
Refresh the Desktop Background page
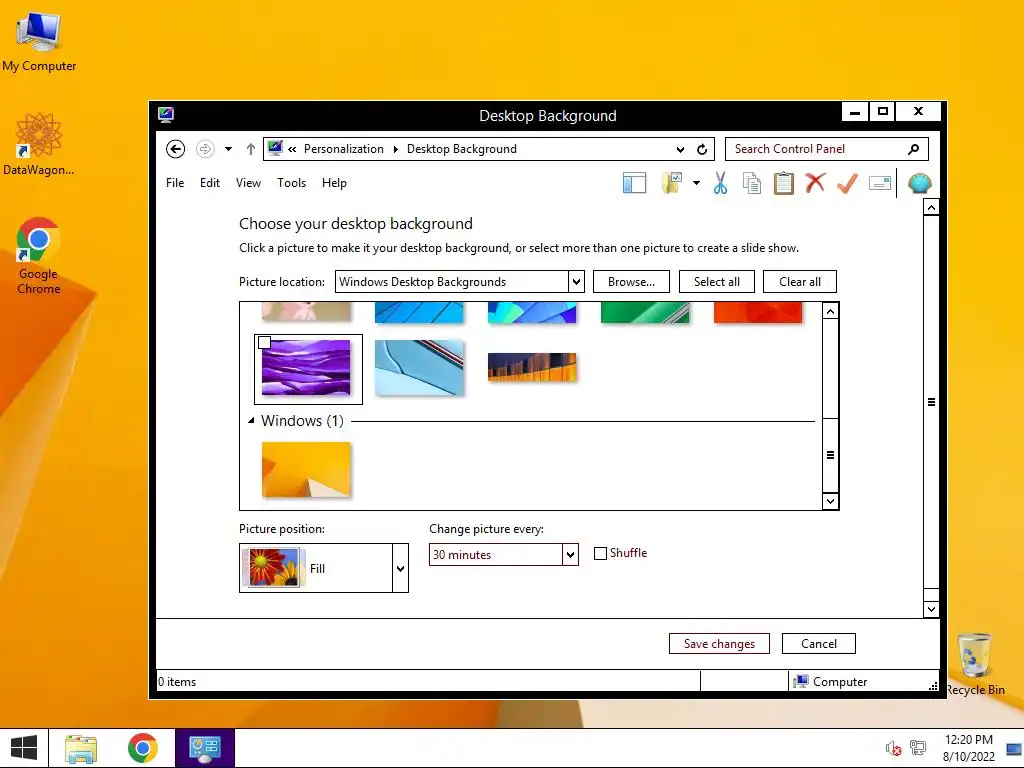point(702,149)
